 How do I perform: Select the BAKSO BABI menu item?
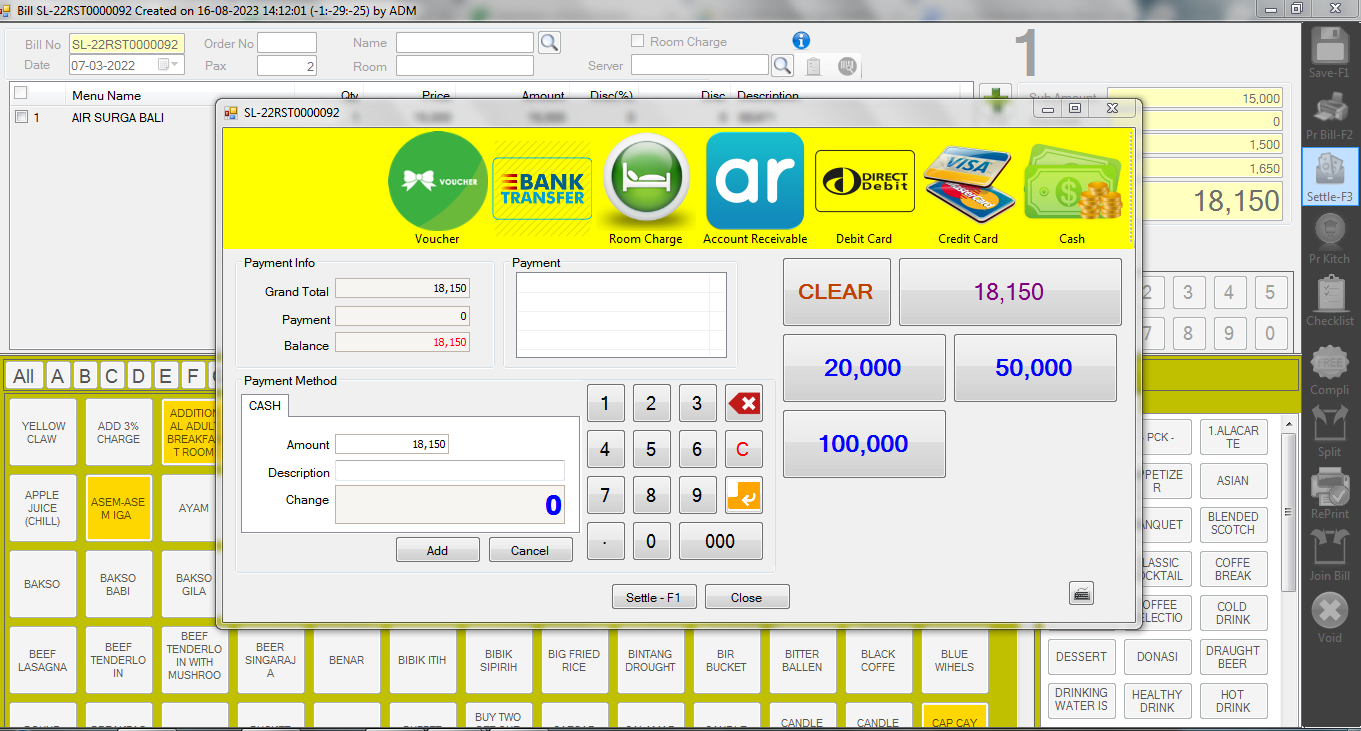click(x=118, y=584)
